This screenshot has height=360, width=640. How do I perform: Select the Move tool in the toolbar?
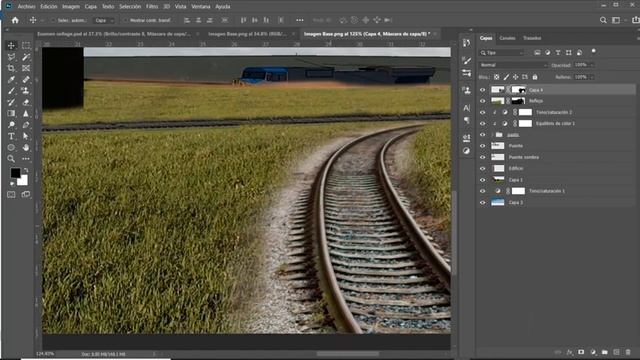coord(11,45)
